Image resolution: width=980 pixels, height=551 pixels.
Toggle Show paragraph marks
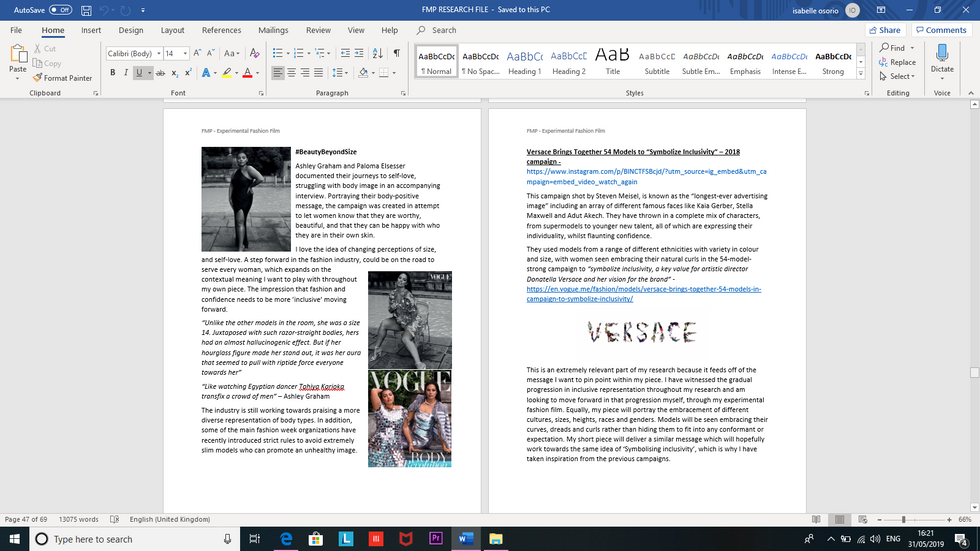(x=396, y=53)
